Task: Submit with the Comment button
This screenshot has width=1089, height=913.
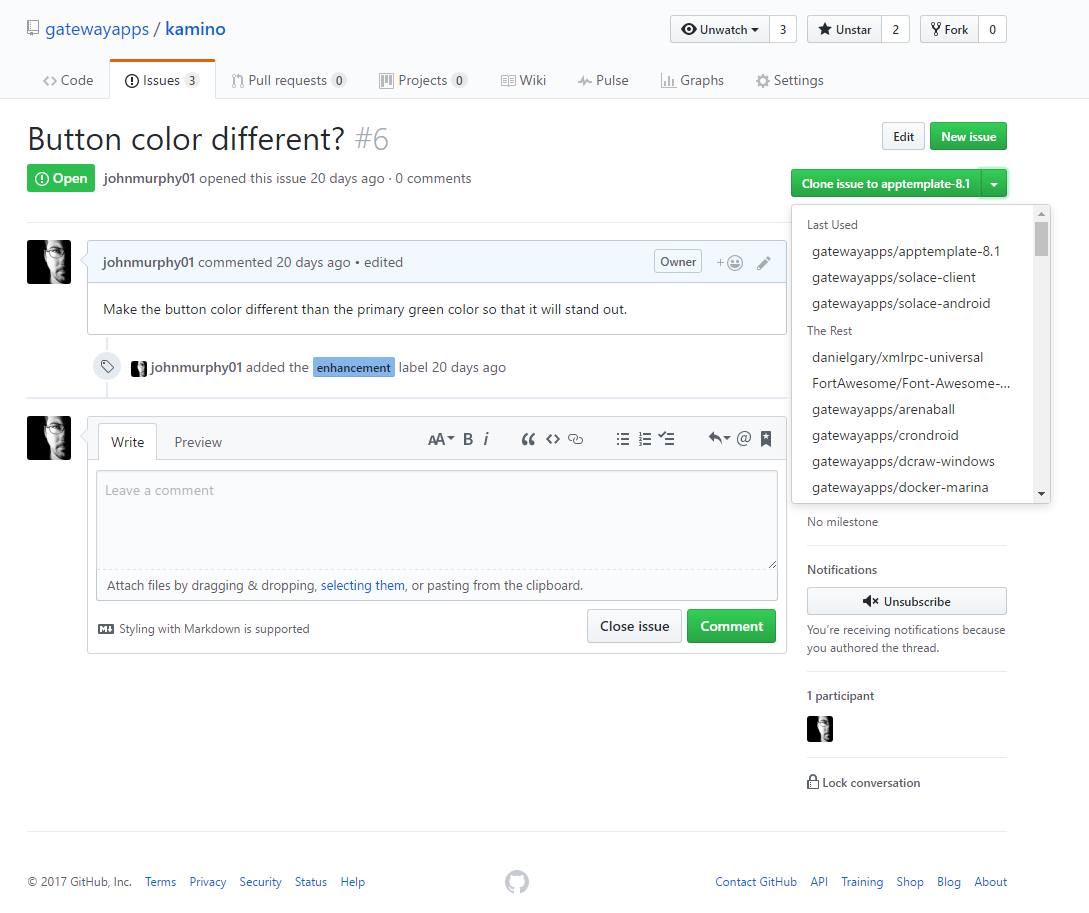Action: tap(731, 626)
